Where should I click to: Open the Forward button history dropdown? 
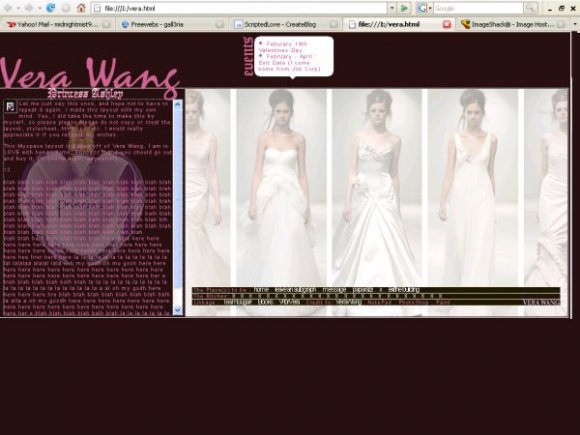click(39, 8)
